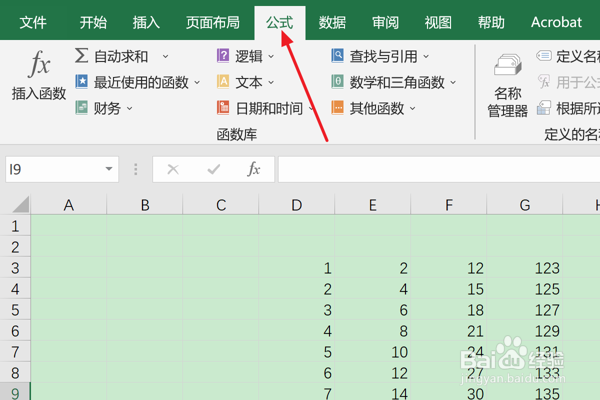The image size is (600, 400).
Task: Click the 名称管理器 text label
Action: click(x=507, y=102)
